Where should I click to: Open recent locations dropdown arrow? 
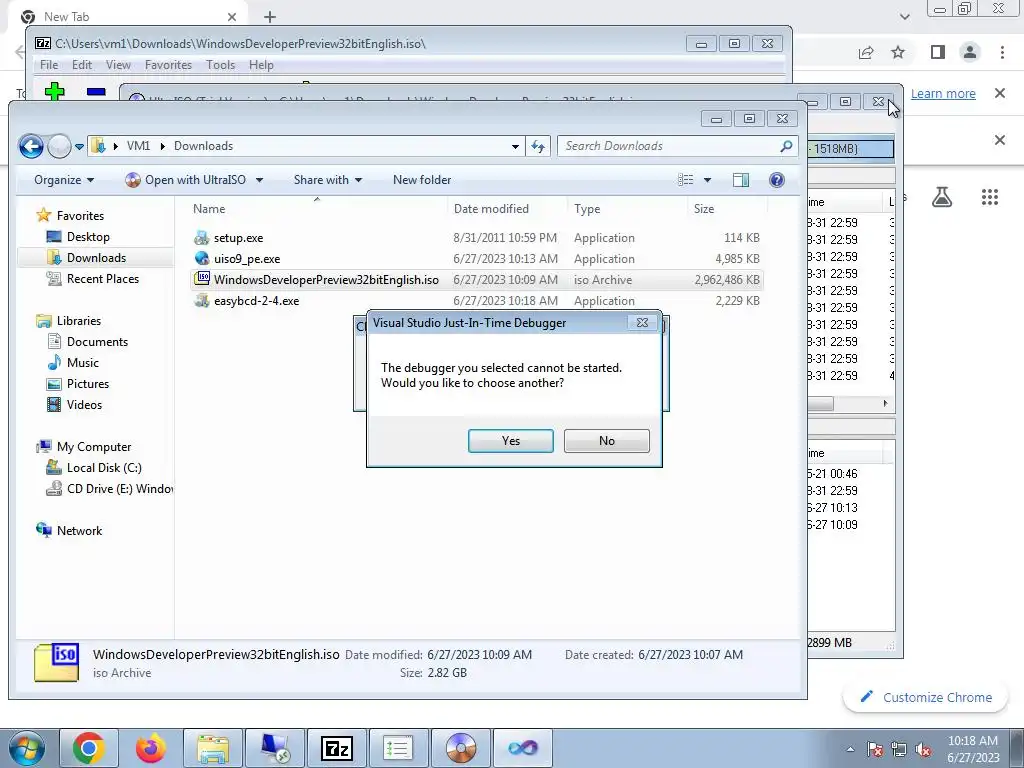[x=79, y=146]
